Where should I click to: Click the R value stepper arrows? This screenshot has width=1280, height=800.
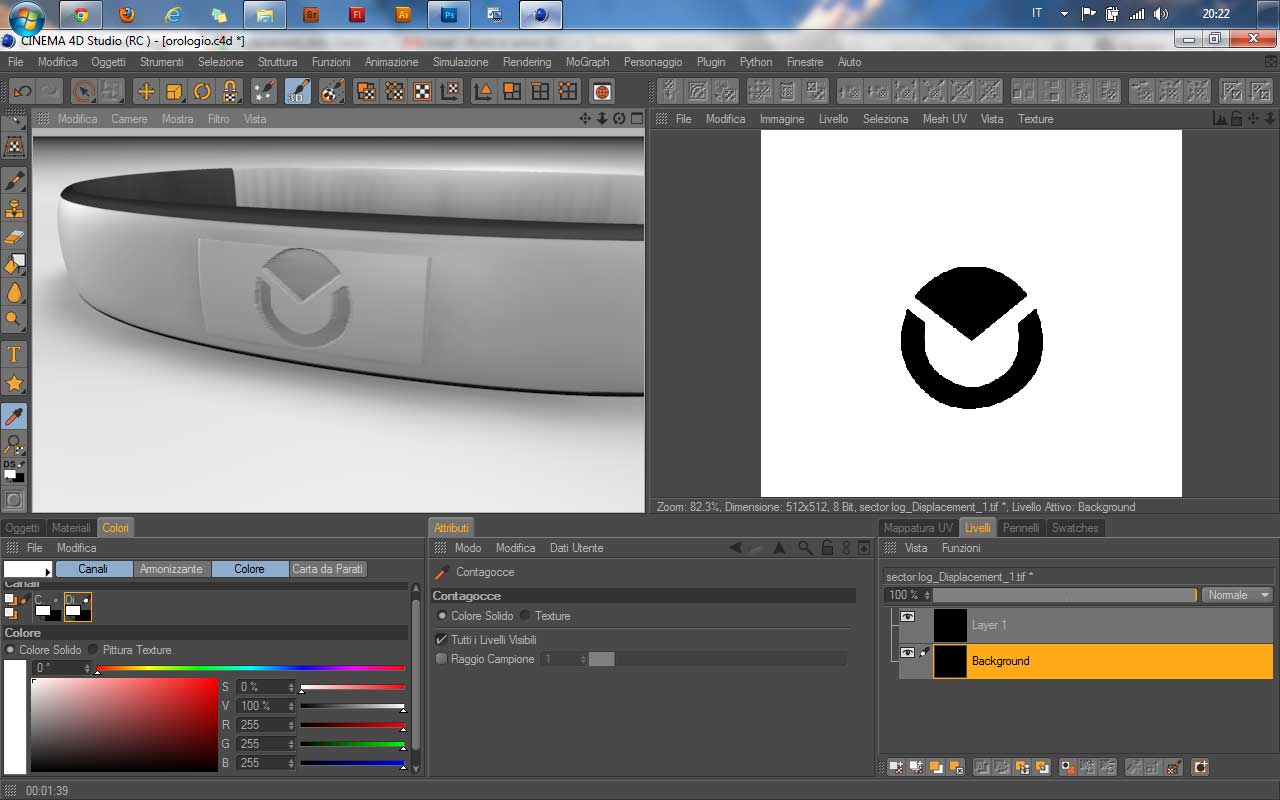[x=291, y=725]
